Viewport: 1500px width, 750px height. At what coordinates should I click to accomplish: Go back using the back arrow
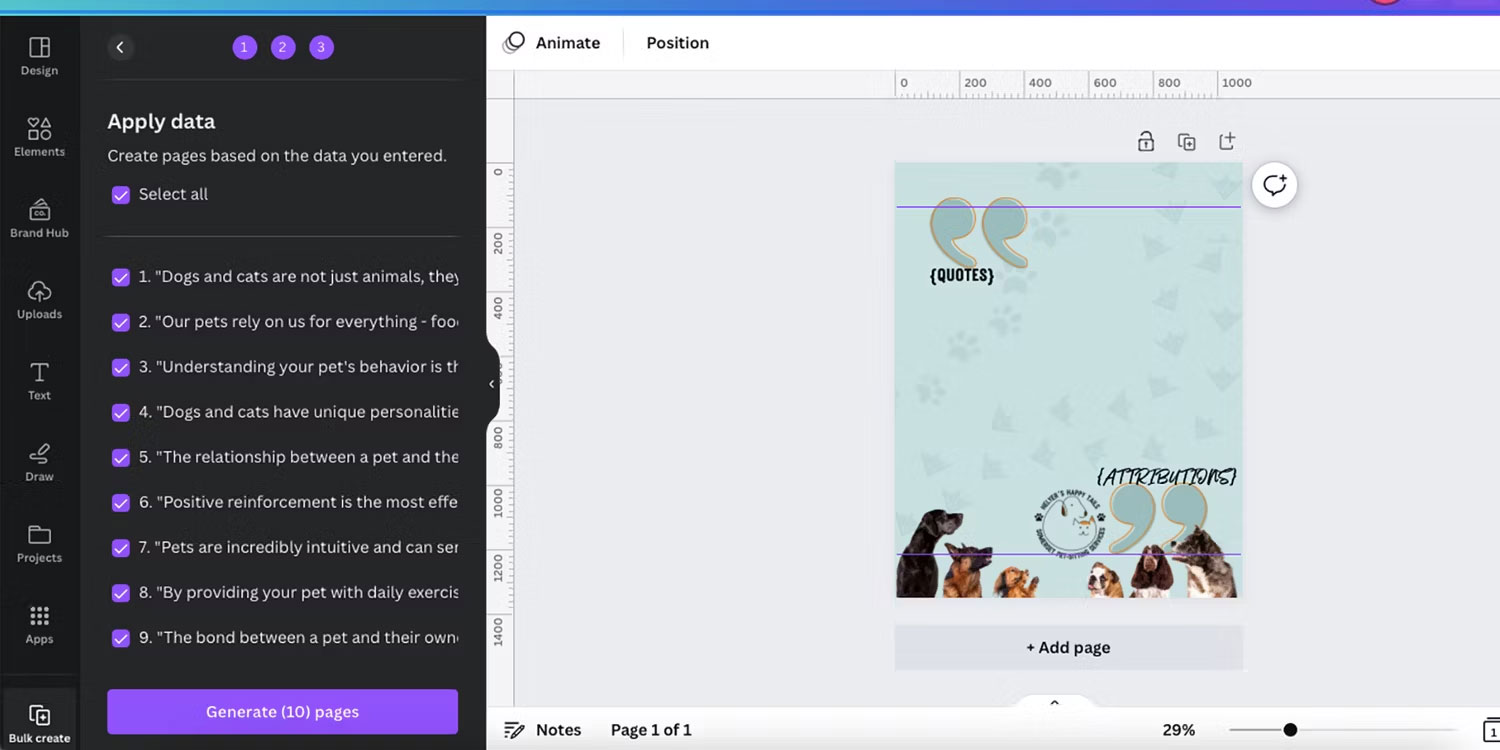coord(121,47)
